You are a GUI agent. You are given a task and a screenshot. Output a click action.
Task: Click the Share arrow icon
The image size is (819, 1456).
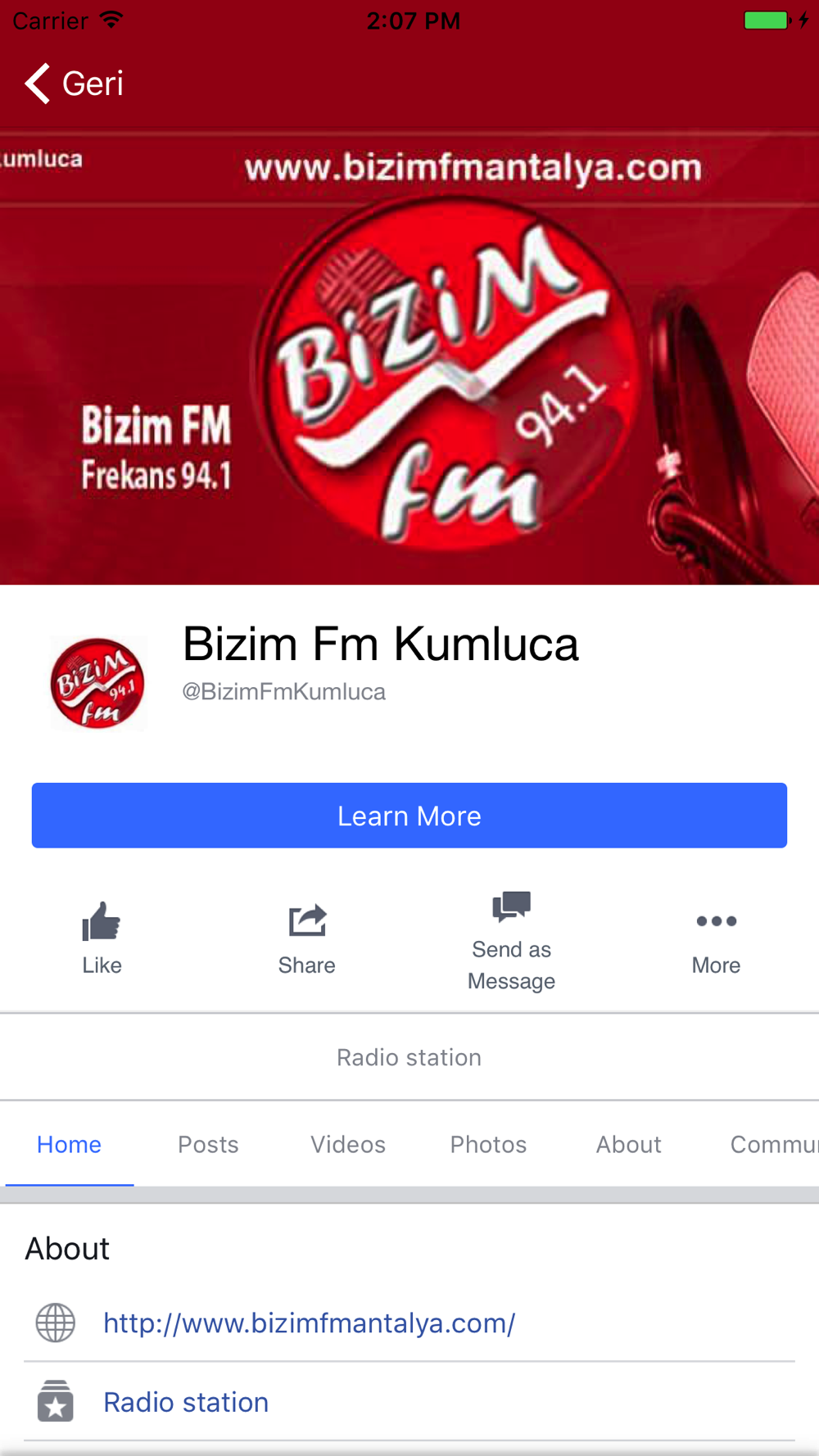307,920
